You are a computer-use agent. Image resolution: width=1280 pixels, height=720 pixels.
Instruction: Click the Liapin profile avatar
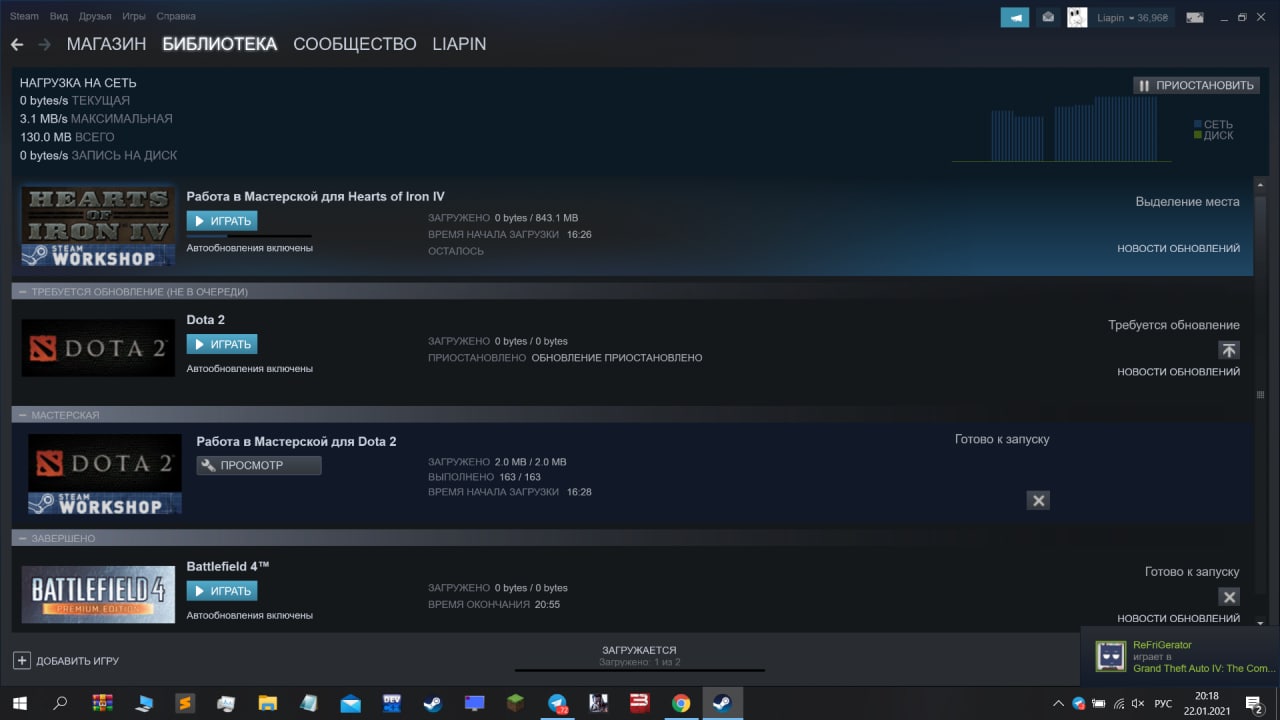1077,17
